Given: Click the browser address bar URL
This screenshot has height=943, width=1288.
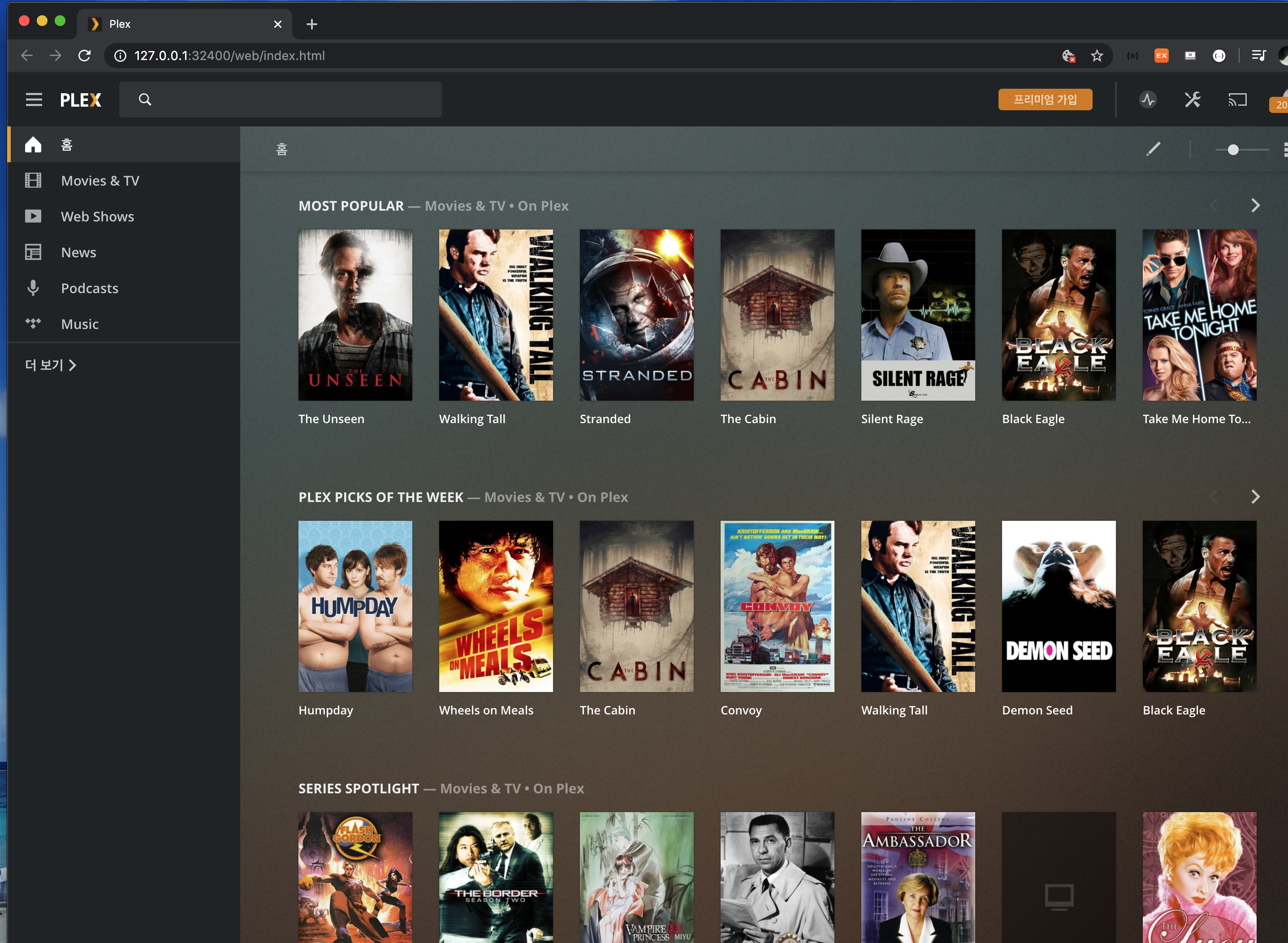Looking at the screenshot, I should [229, 56].
